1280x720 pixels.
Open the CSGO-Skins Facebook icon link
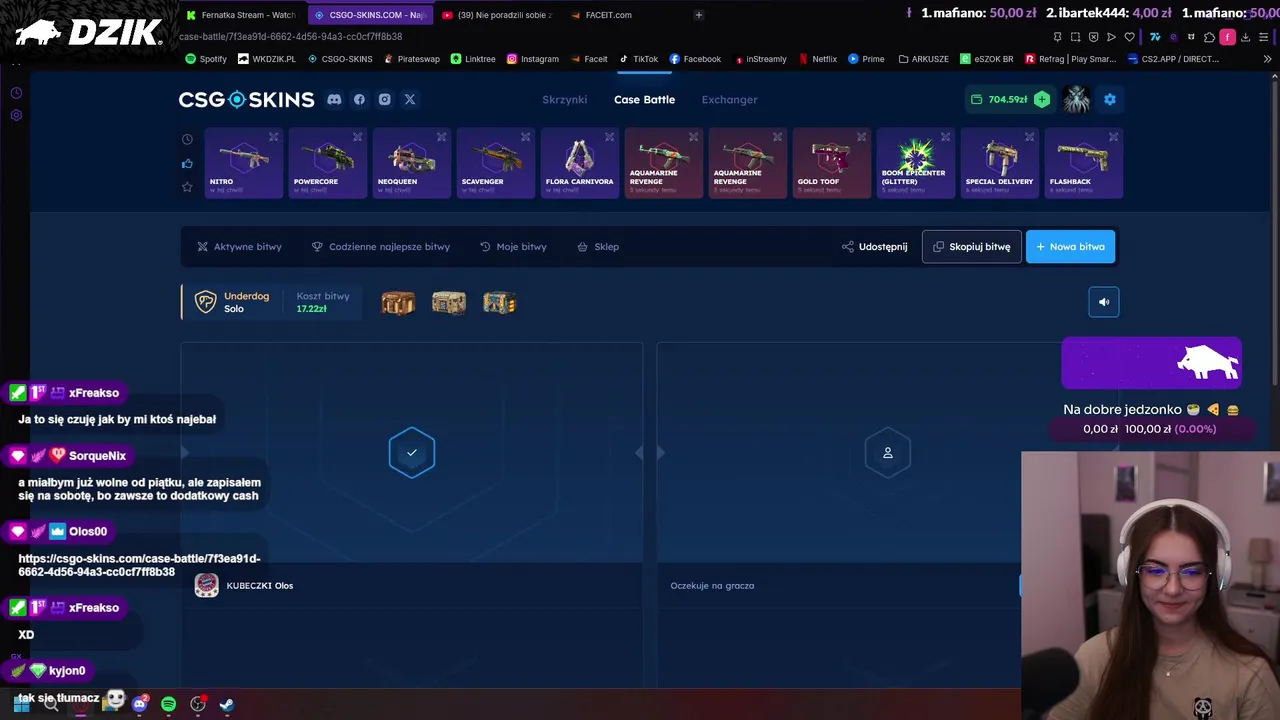[359, 99]
